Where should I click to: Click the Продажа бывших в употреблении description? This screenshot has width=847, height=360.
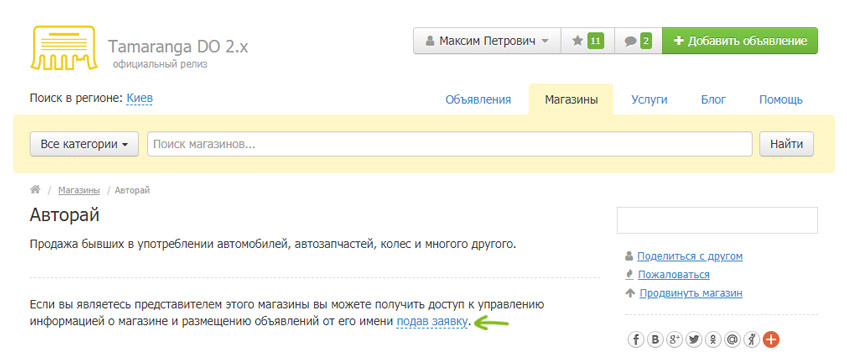coord(273,243)
